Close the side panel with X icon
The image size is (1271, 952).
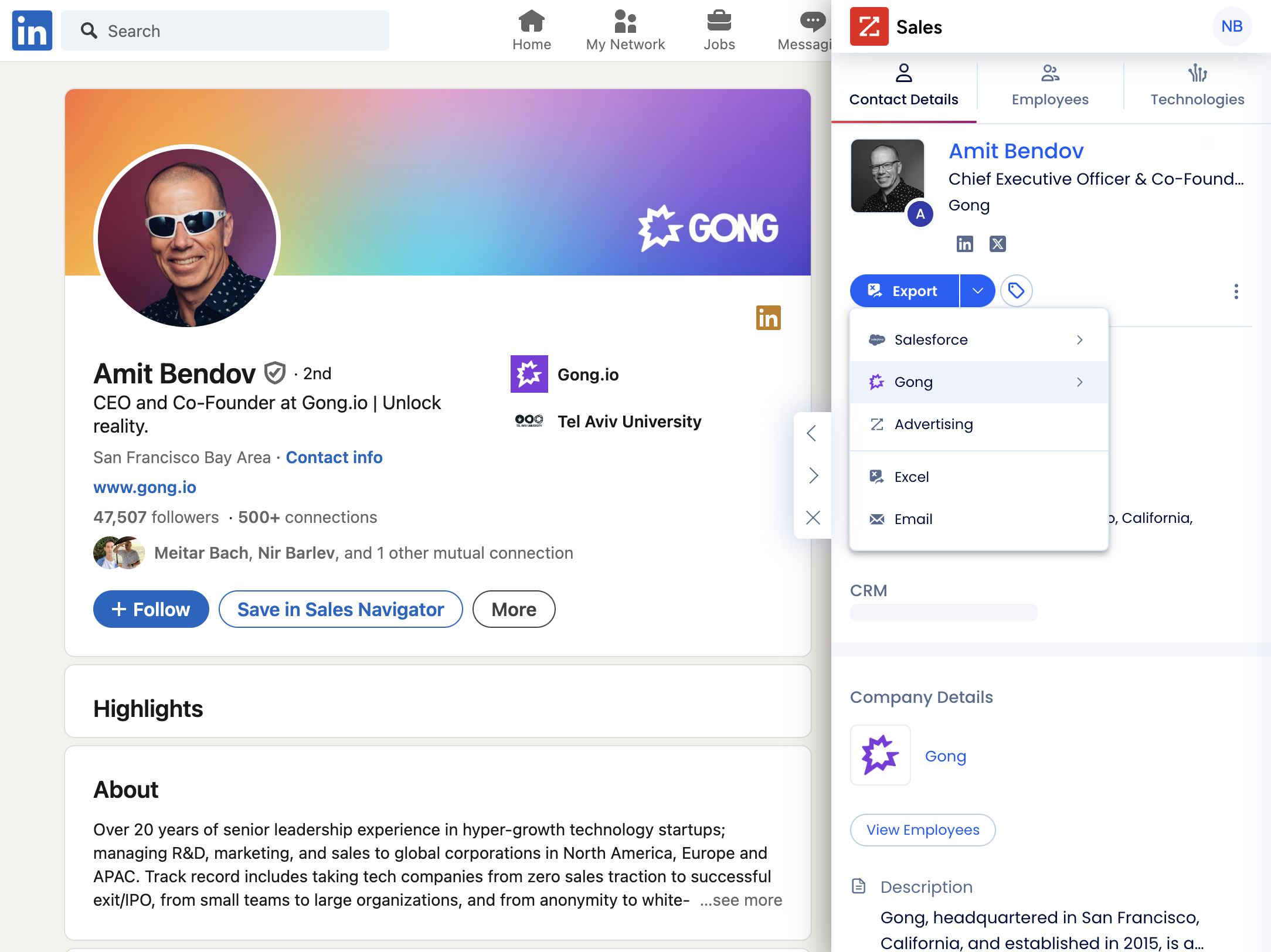tap(813, 518)
